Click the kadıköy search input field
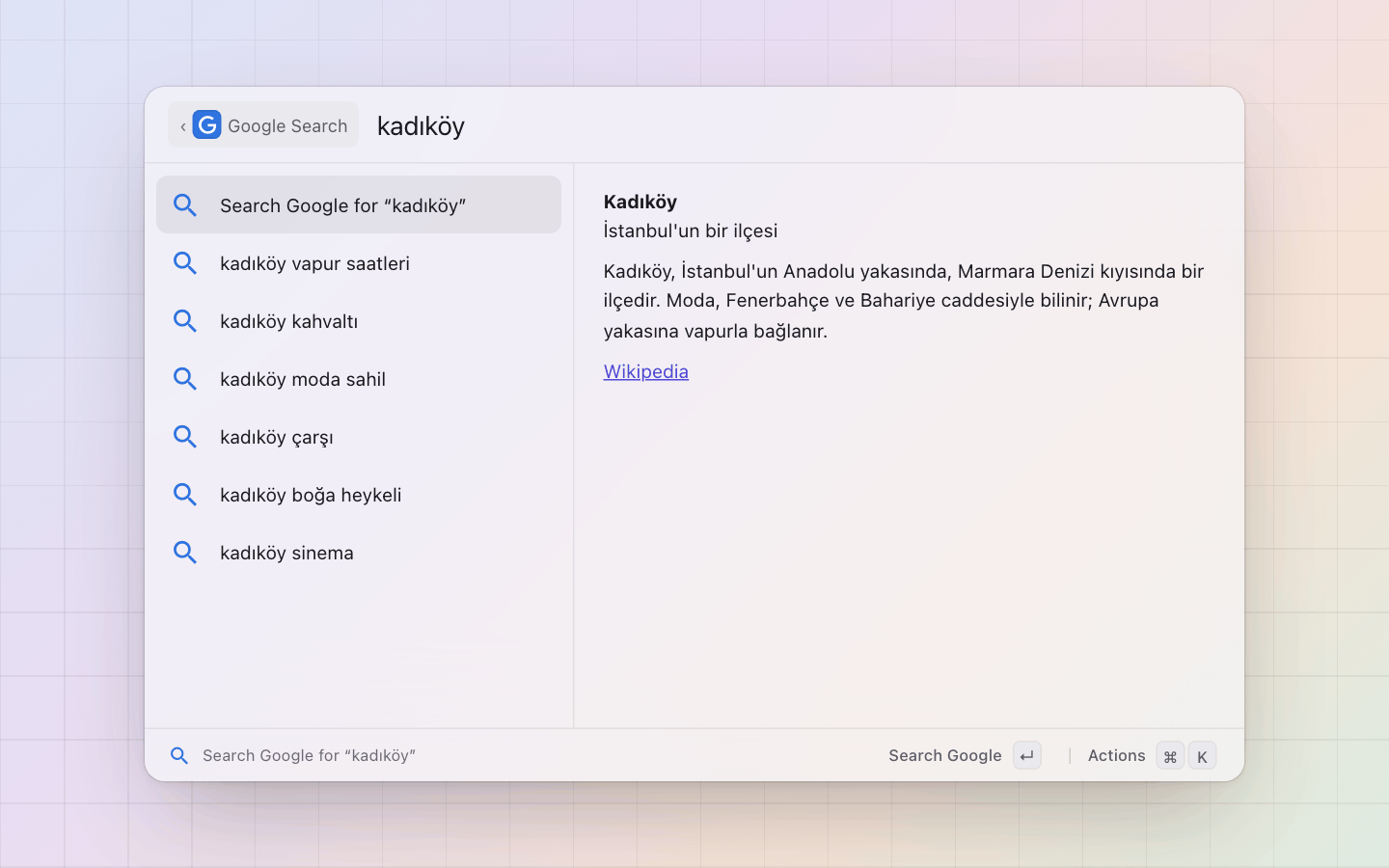The image size is (1389, 868). [801, 125]
